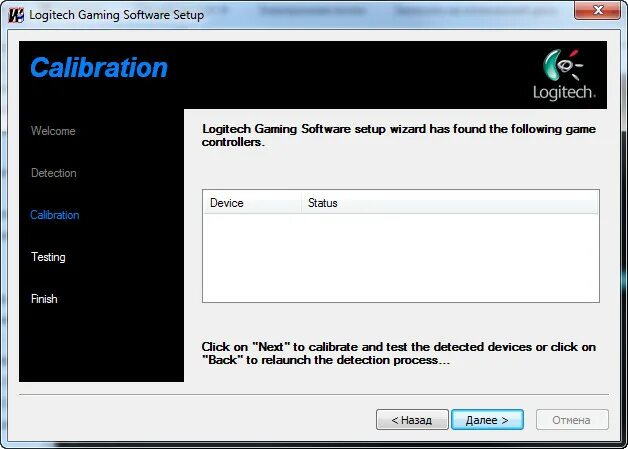Select the Detection step in the sidebar
This screenshot has height=449, width=628.
[54, 173]
